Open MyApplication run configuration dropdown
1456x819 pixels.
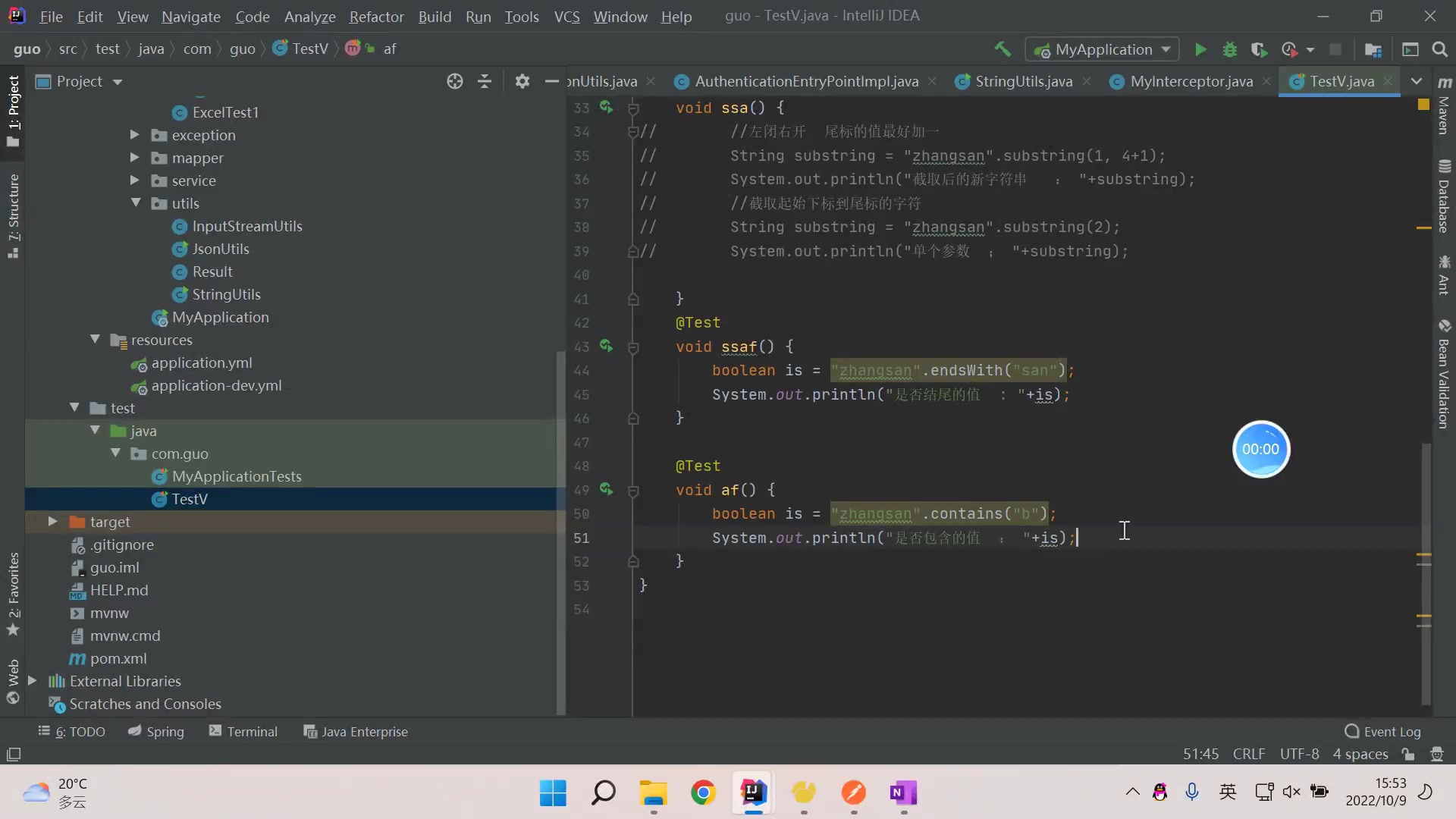1102,49
